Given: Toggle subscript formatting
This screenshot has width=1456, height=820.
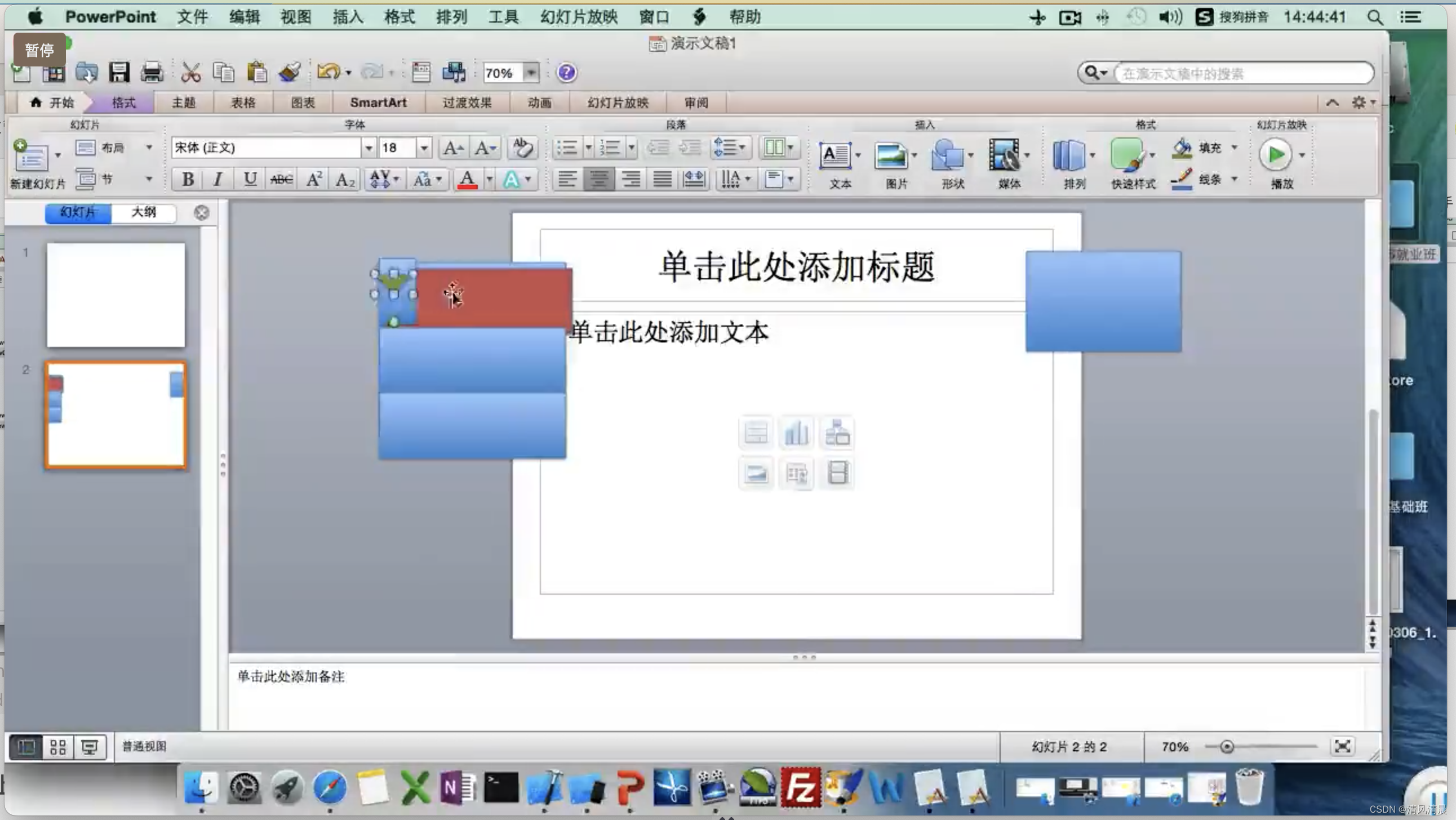Looking at the screenshot, I should coord(345,180).
